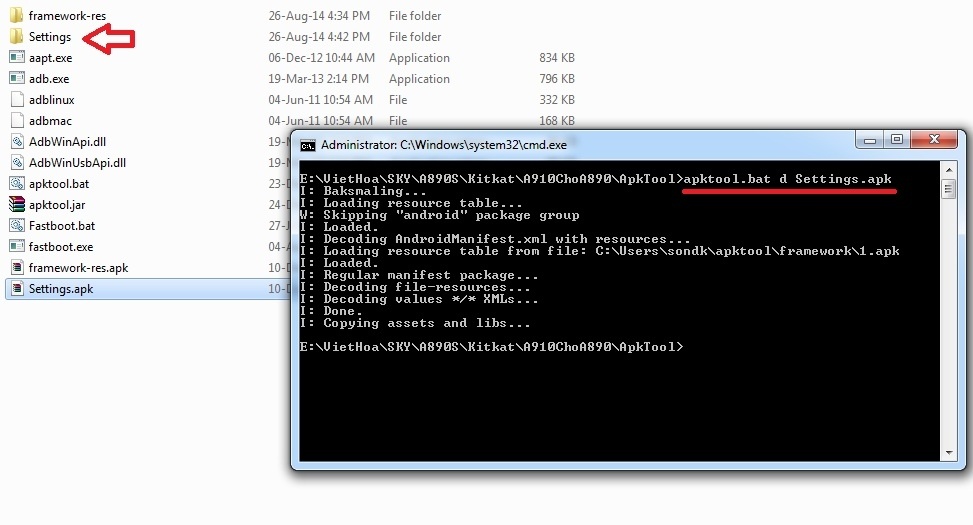
Task: Click the apktool.jar archive icon
Action: 17,204
